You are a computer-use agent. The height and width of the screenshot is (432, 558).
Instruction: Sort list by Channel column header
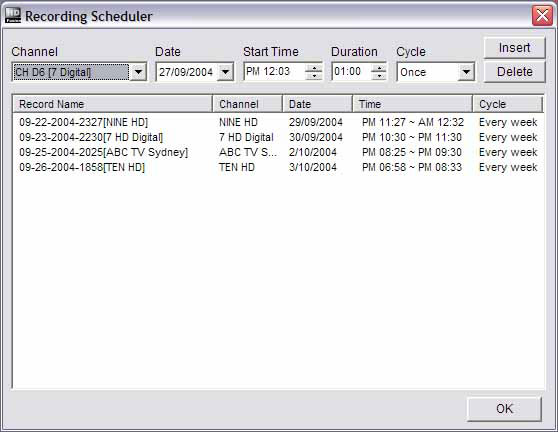click(x=247, y=104)
